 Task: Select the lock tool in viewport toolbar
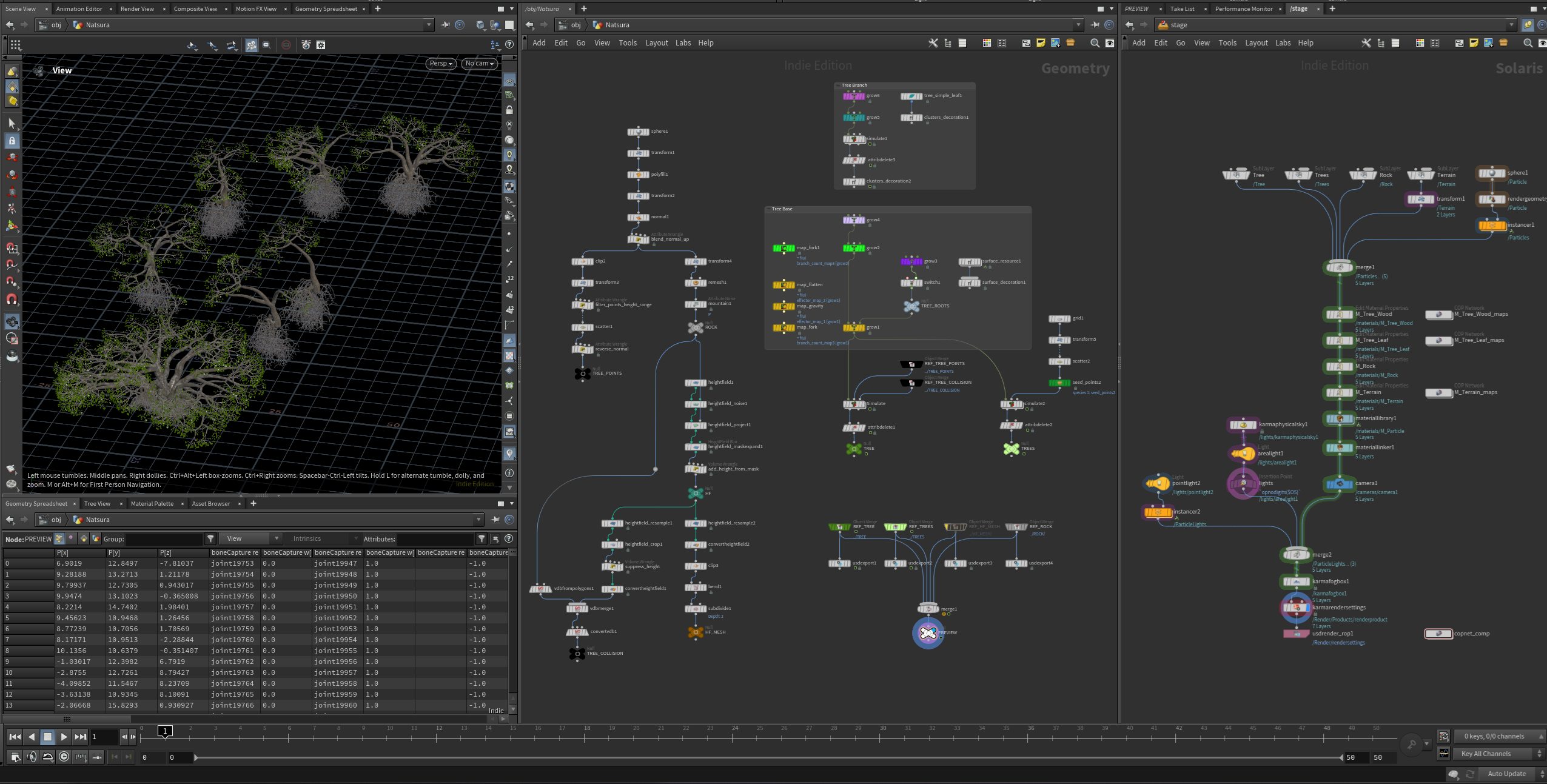(x=12, y=141)
